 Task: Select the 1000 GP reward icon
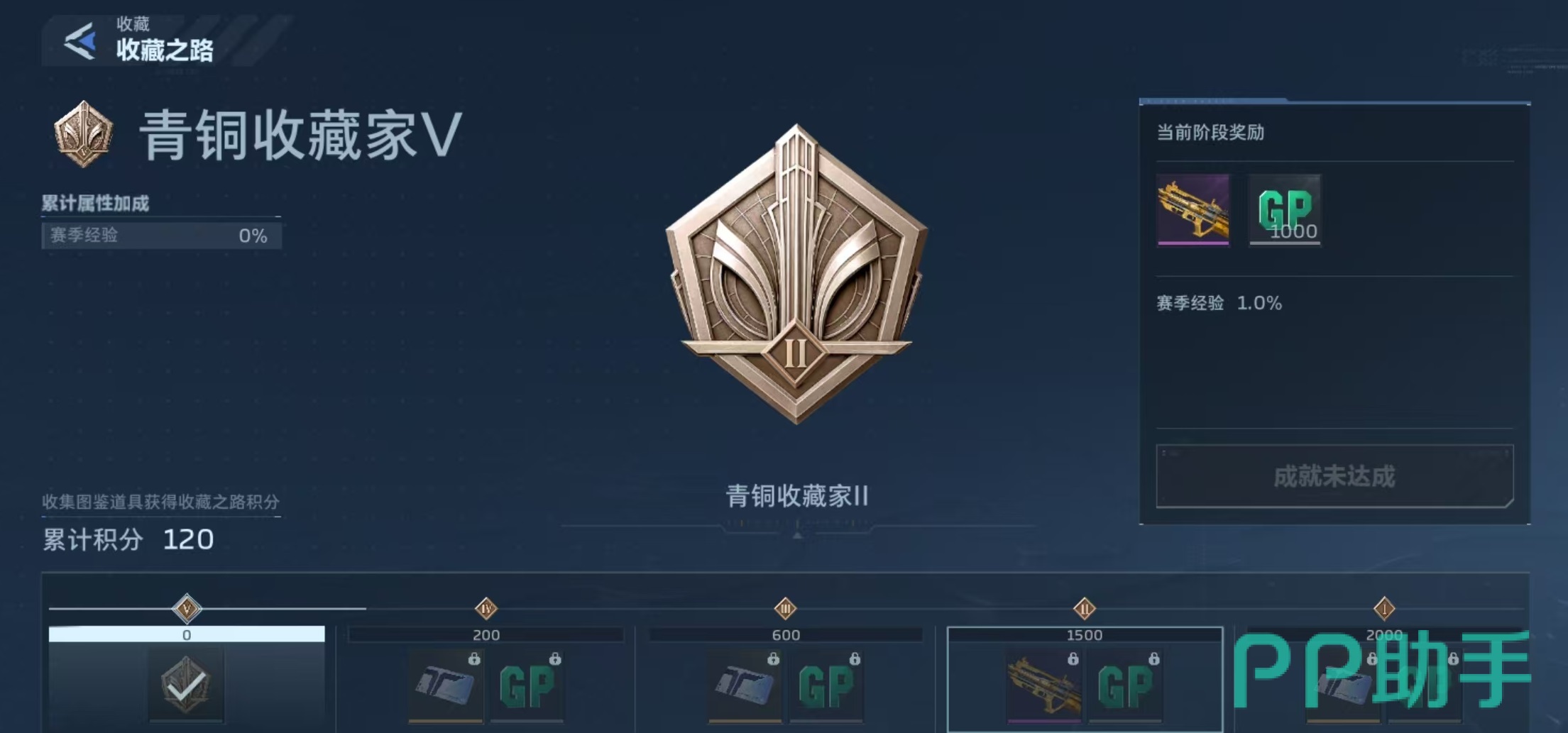[1285, 210]
